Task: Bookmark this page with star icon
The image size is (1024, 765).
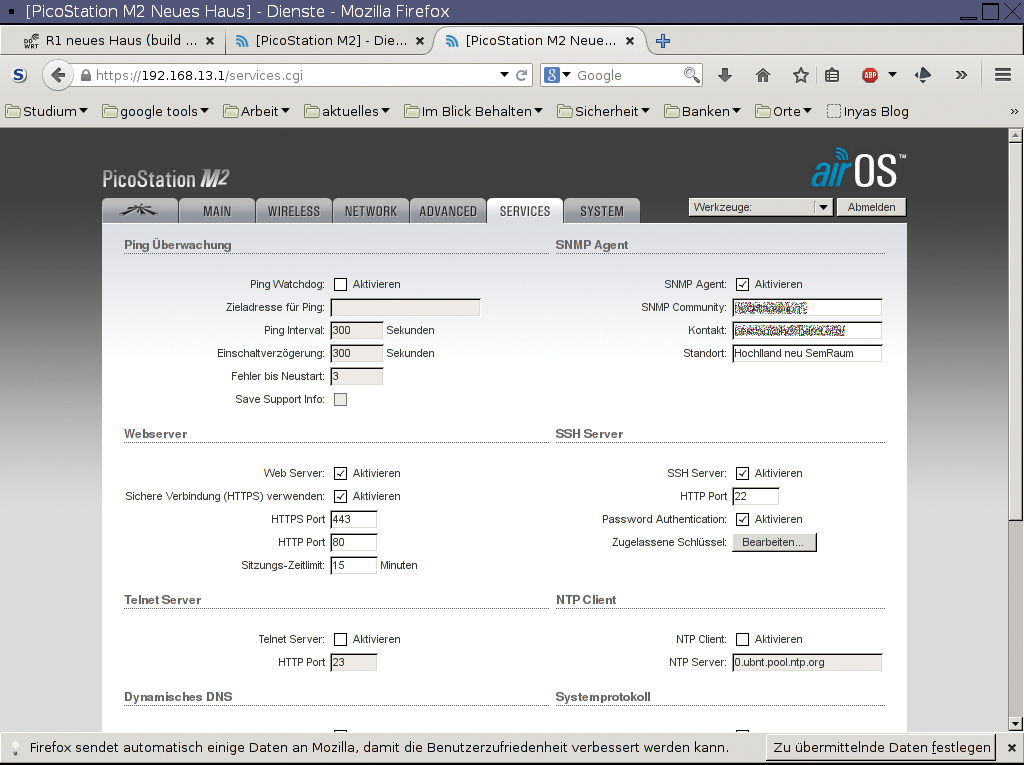Action: pos(800,75)
